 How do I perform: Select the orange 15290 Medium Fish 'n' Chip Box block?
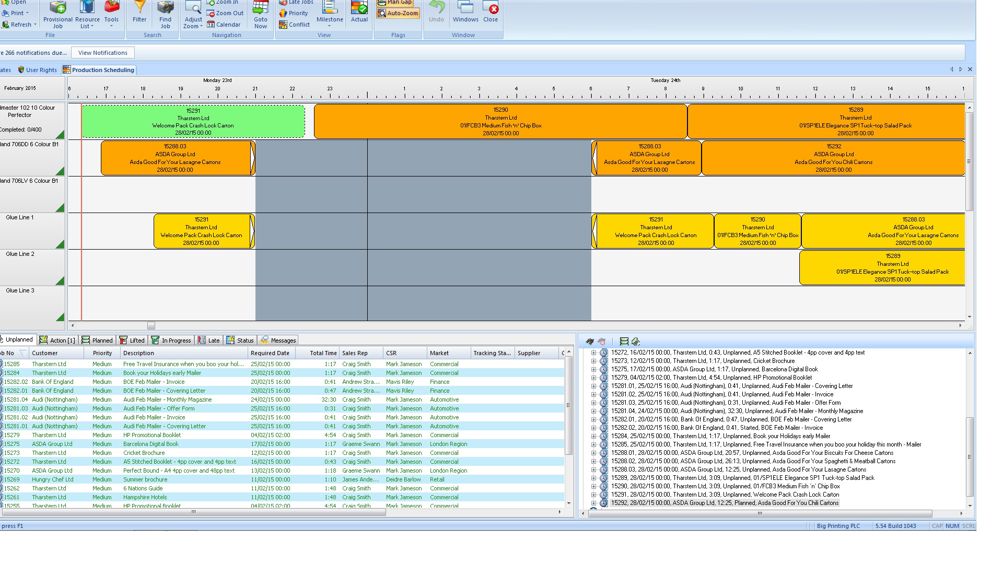click(500, 121)
